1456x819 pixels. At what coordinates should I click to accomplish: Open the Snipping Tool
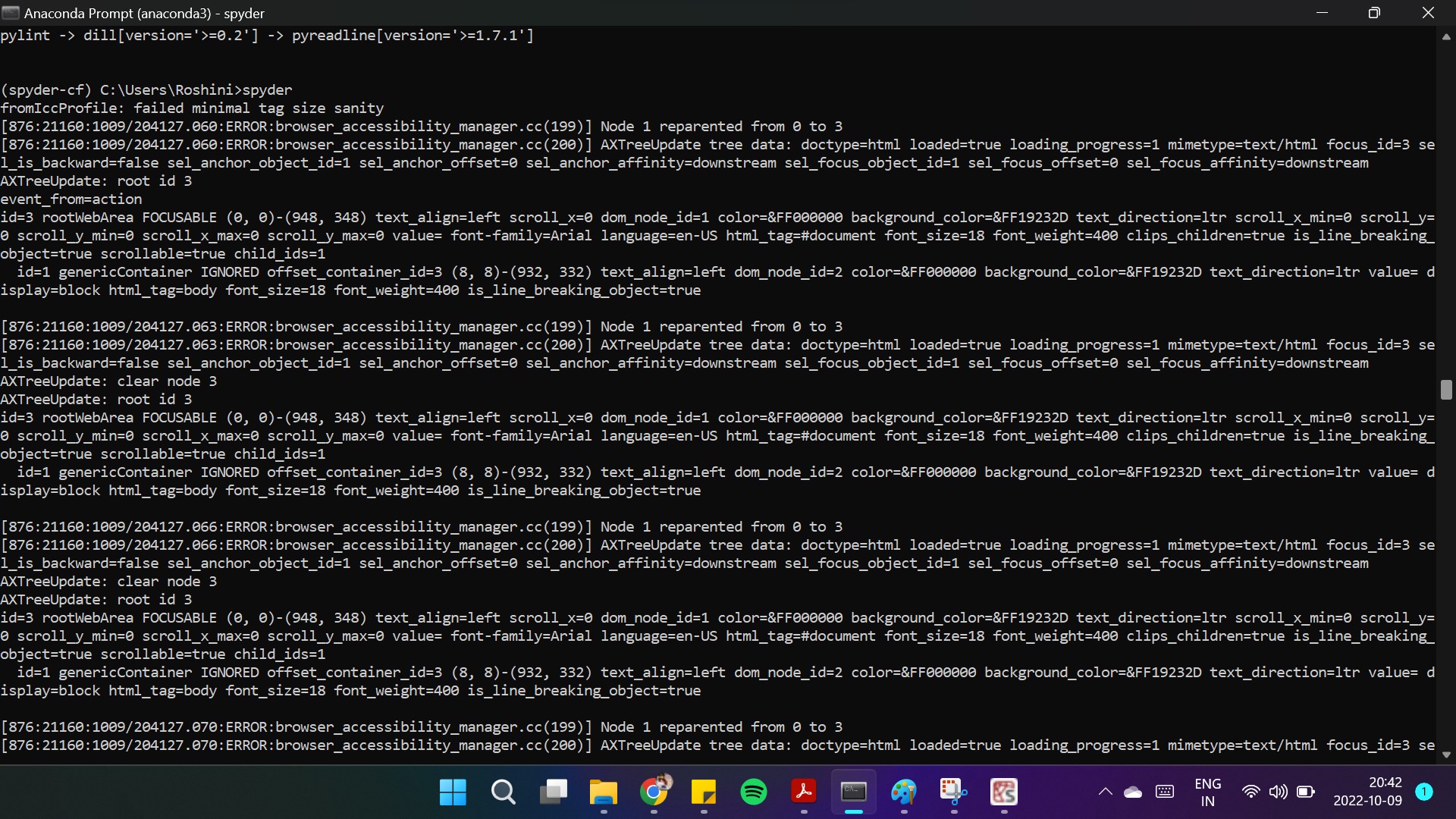point(953,792)
